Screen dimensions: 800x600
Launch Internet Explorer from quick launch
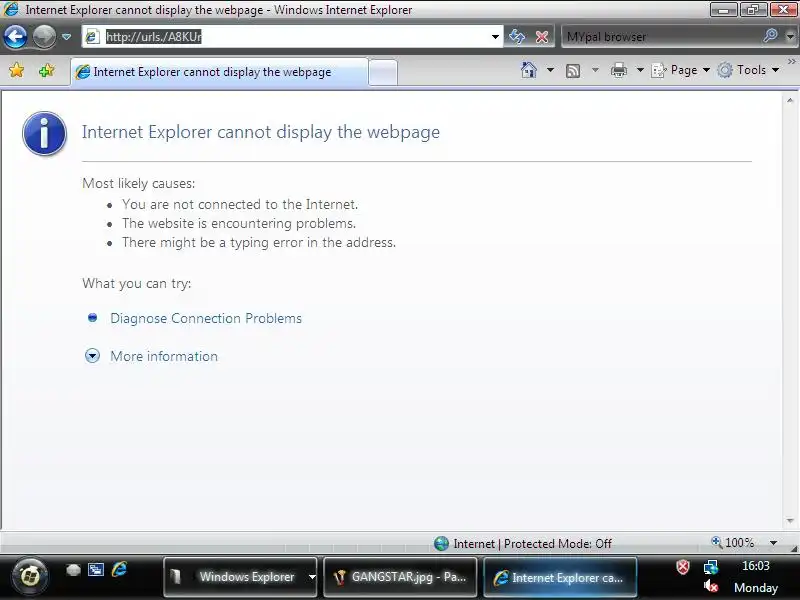(x=119, y=569)
